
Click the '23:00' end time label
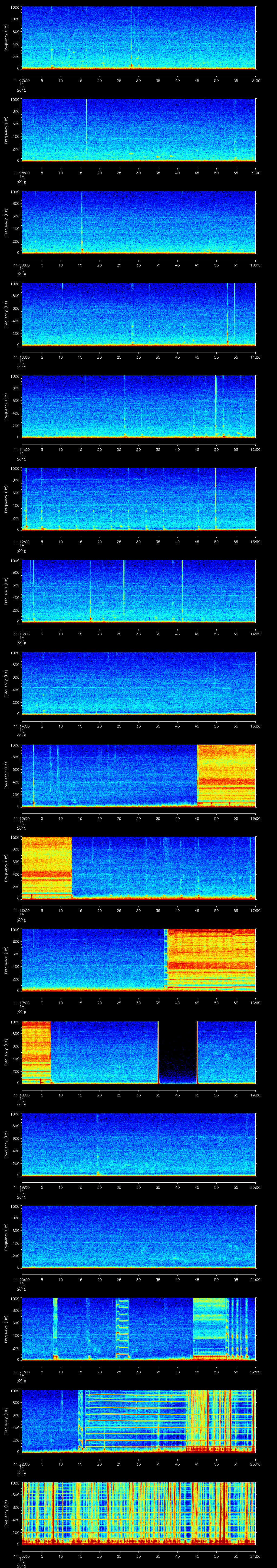pyautogui.click(x=256, y=1463)
